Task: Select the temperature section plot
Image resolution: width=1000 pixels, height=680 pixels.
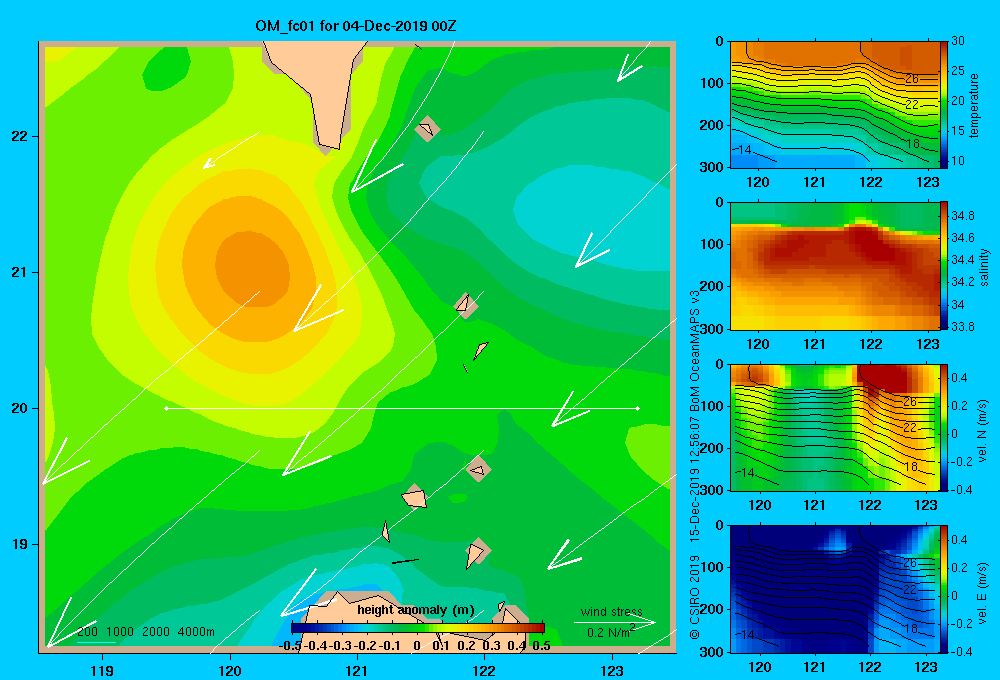Action: pos(835,105)
